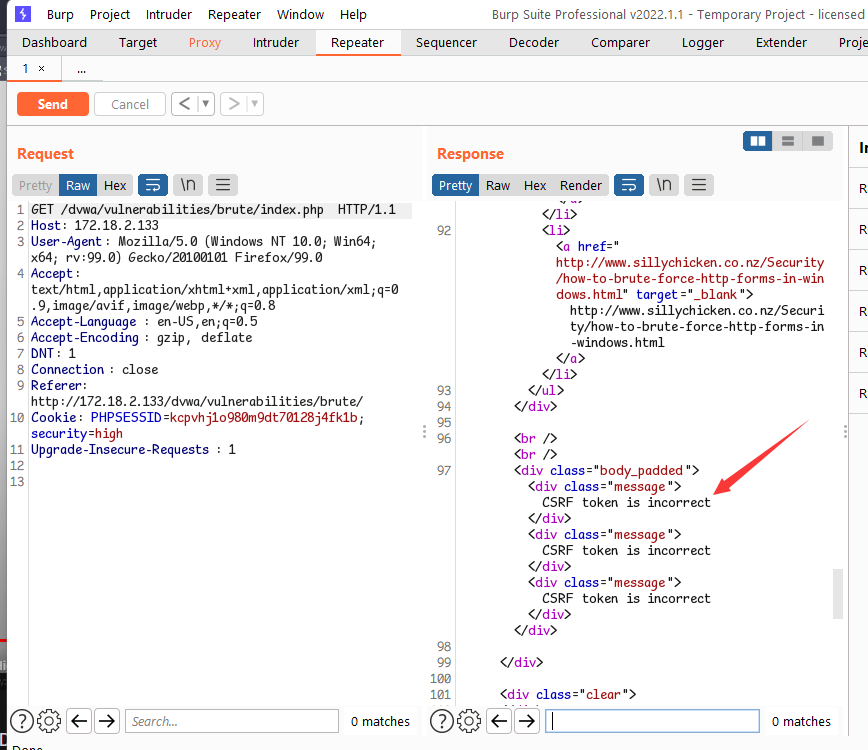Click the Response search field
The image size is (868, 750).
tap(652, 721)
